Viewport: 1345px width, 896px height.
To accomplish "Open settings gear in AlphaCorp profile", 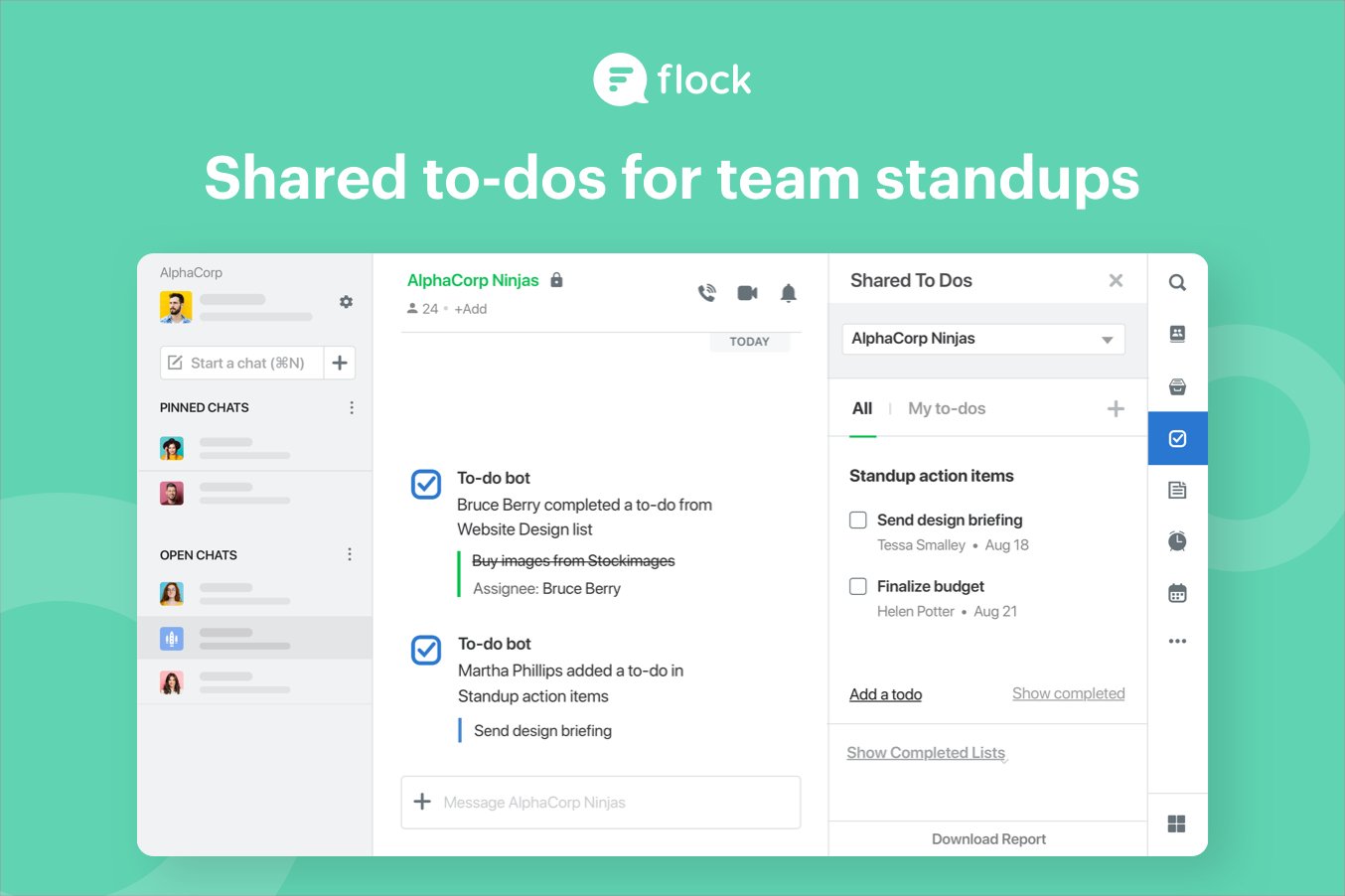I will [346, 302].
